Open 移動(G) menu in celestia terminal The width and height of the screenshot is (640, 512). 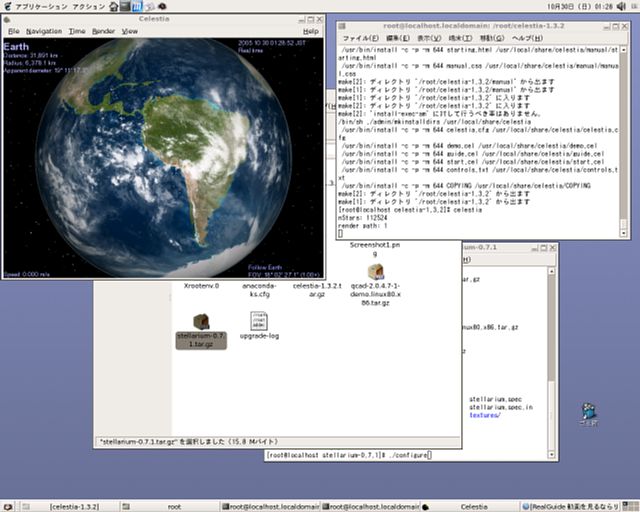(x=491, y=38)
